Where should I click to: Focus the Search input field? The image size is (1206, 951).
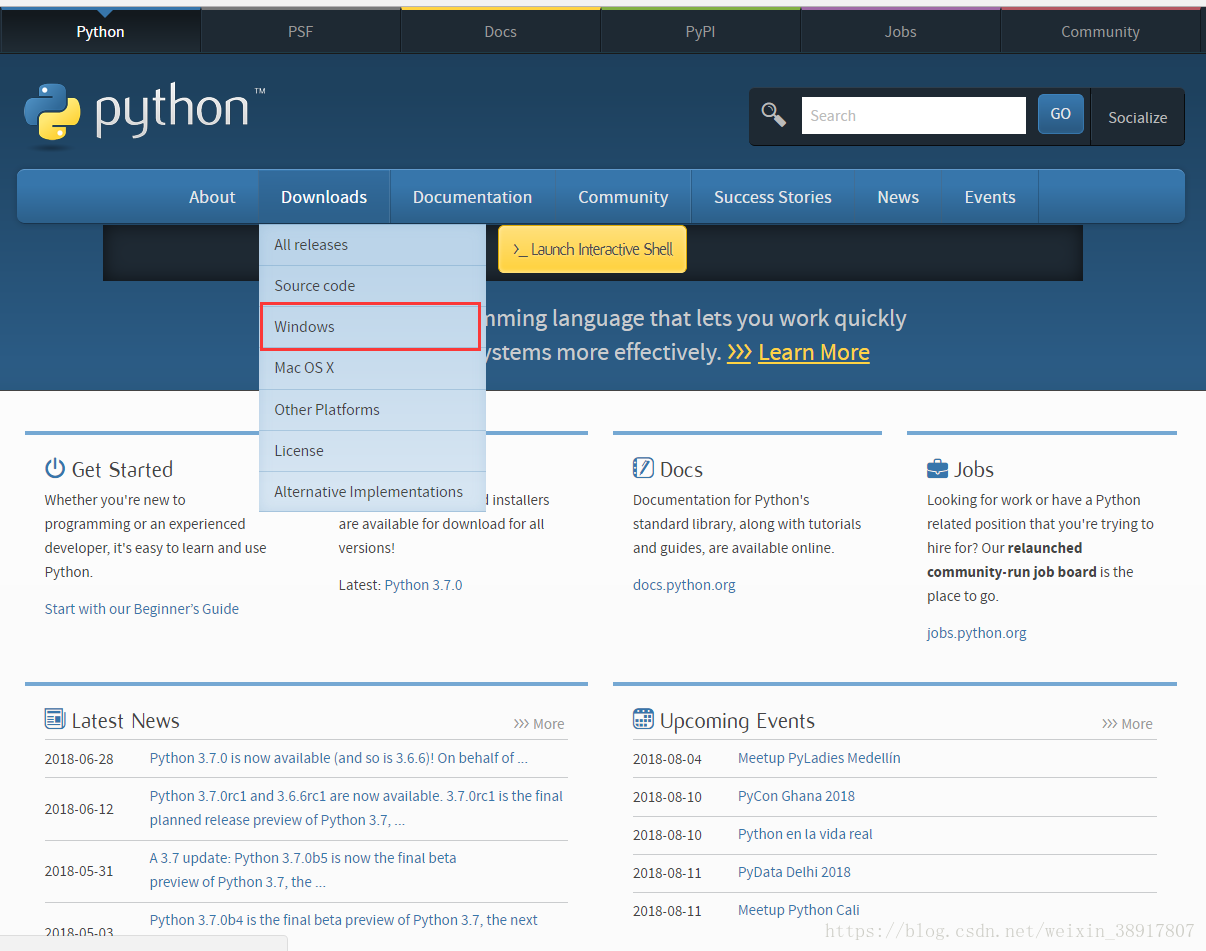click(x=914, y=115)
